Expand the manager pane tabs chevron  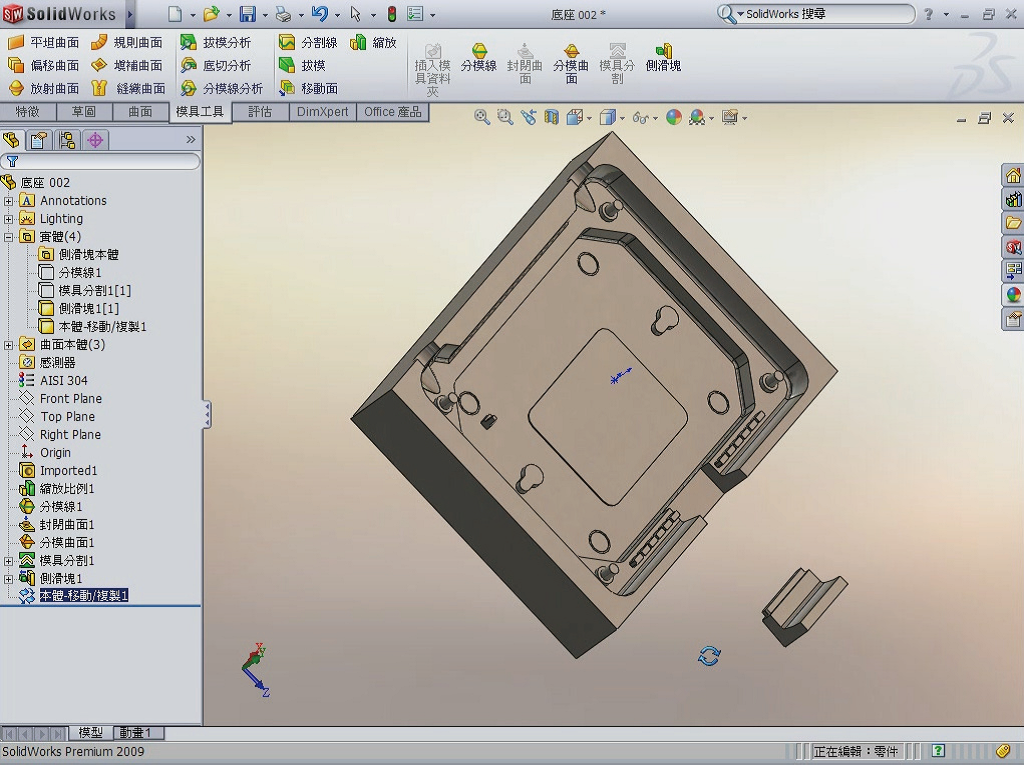[x=191, y=139]
